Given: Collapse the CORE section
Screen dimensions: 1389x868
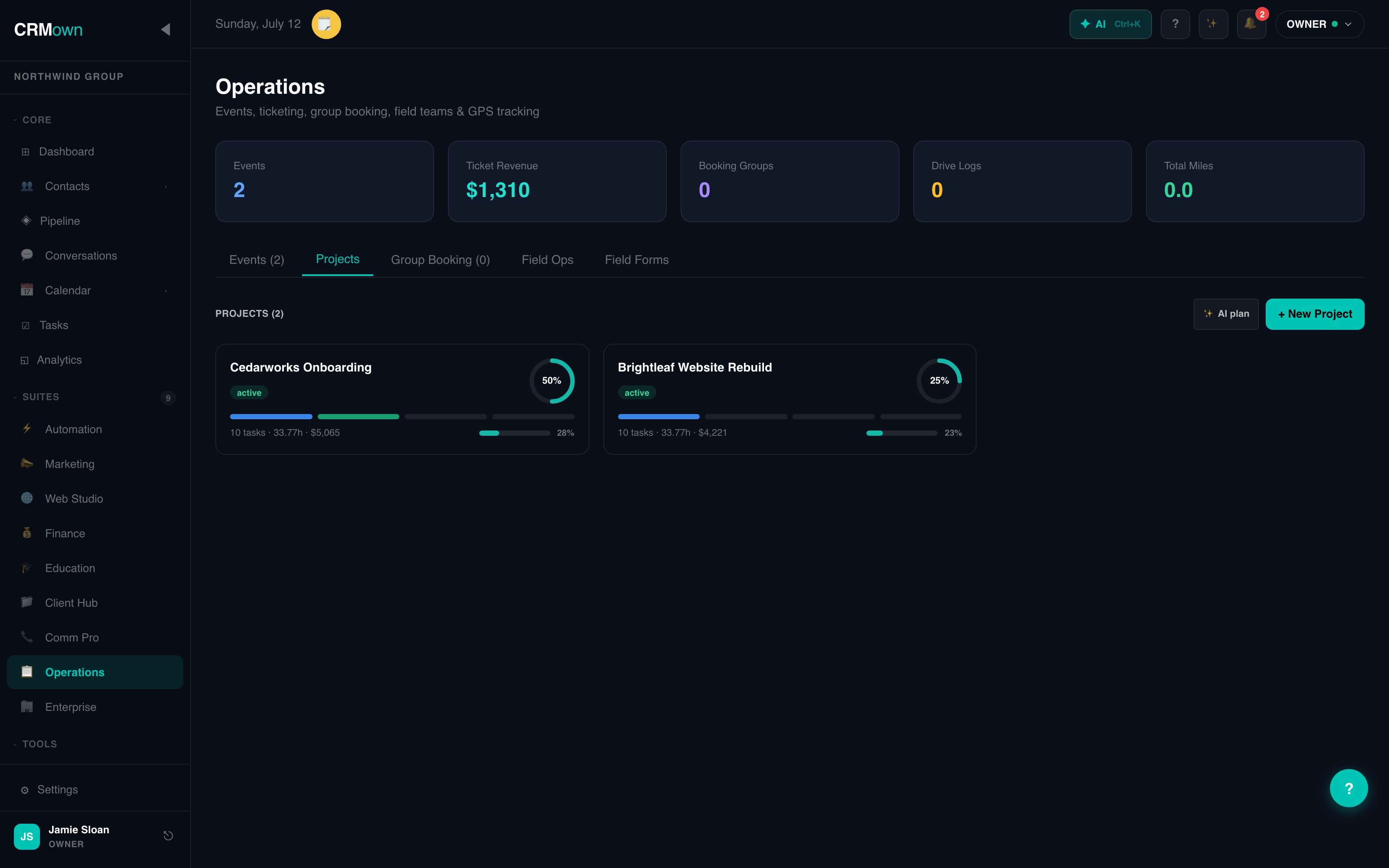Looking at the screenshot, I should pos(33,119).
